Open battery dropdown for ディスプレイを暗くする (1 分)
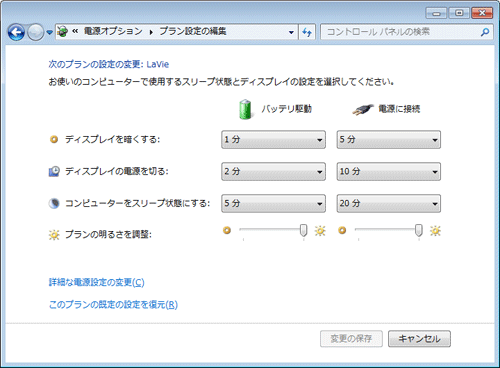The height and width of the screenshot is (368, 500). [x=273, y=139]
